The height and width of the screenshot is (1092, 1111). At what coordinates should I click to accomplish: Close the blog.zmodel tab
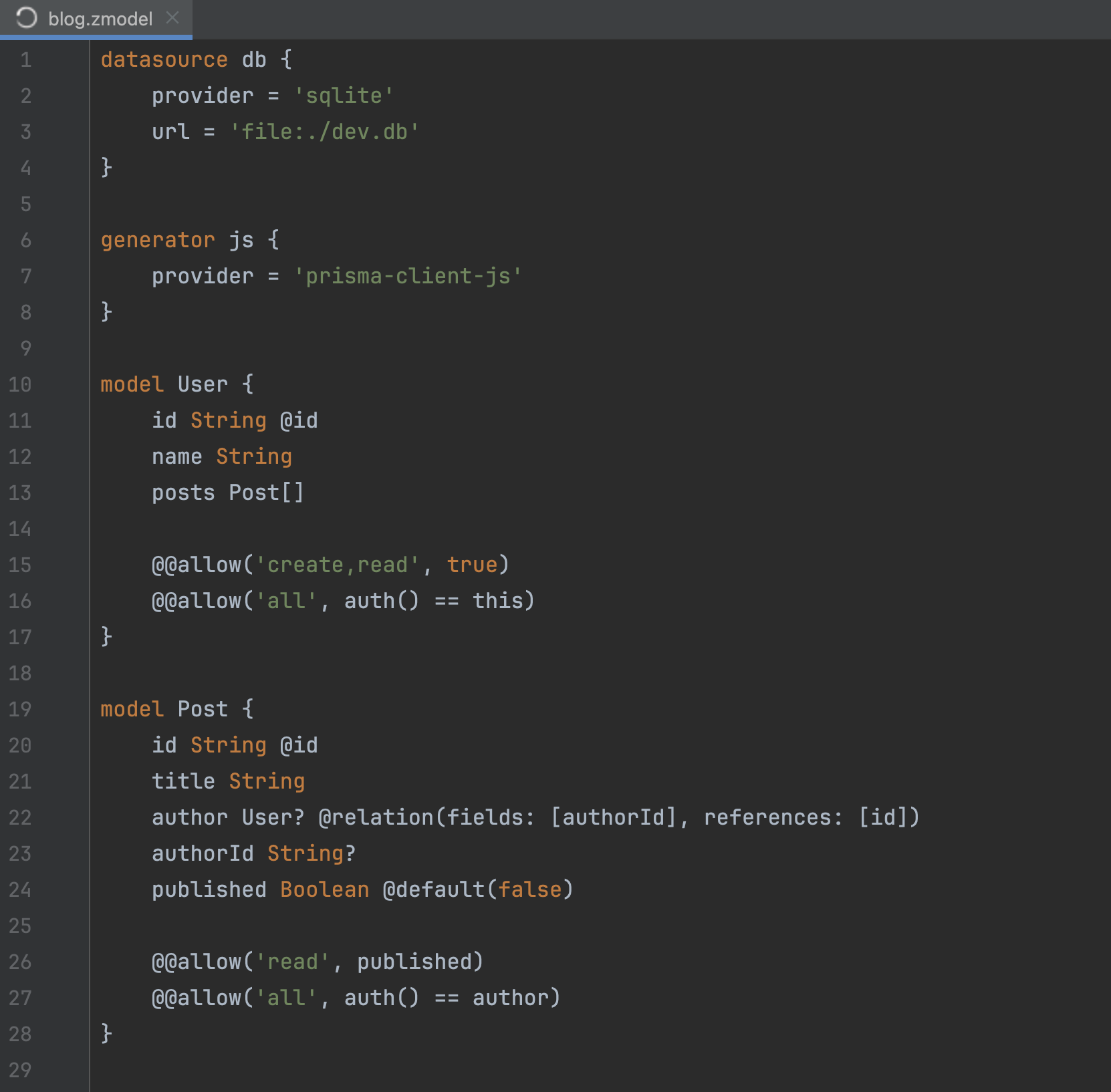173,19
